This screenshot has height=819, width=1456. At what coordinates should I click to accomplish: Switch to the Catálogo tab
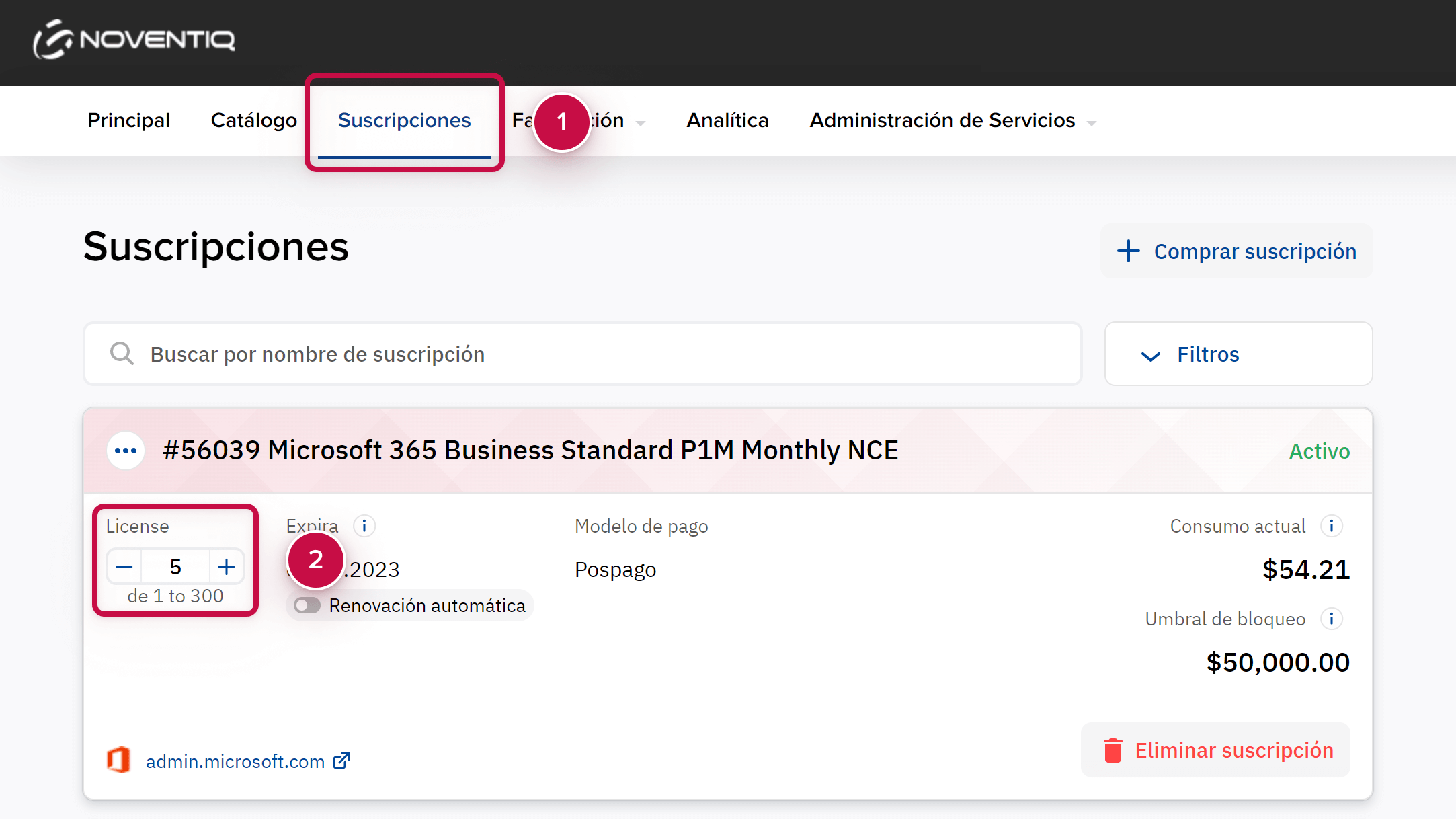pos(253,120)
